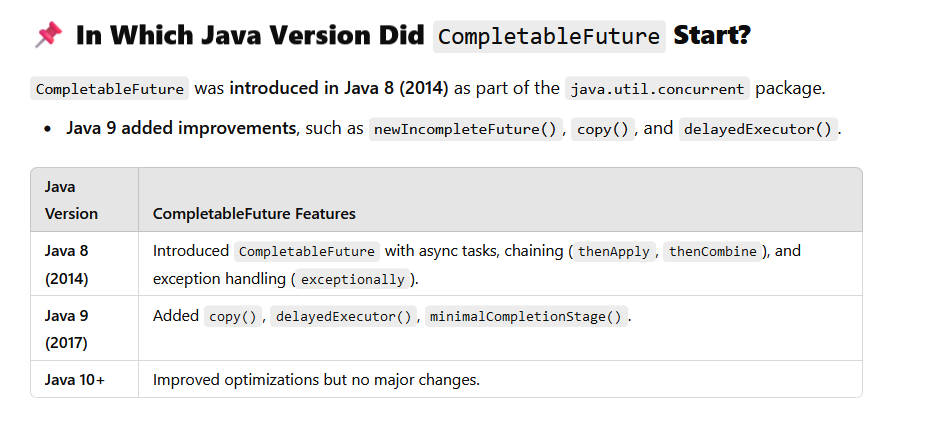
Task: Click the exceptionally code chip
Action: [x=352, y=280]
